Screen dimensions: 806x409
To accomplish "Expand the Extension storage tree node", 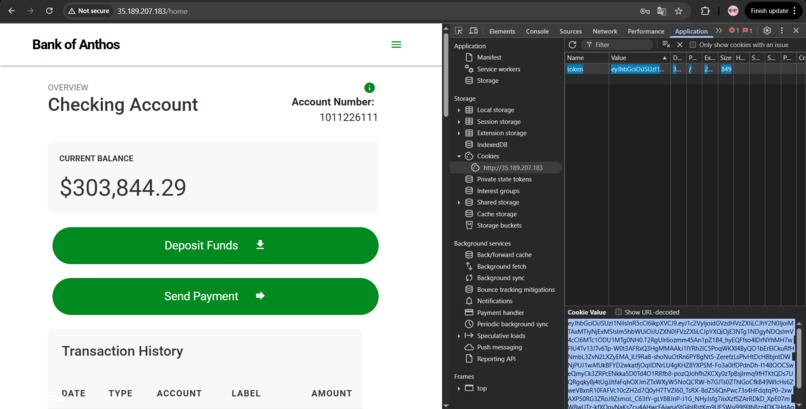I will click(459, 133).
